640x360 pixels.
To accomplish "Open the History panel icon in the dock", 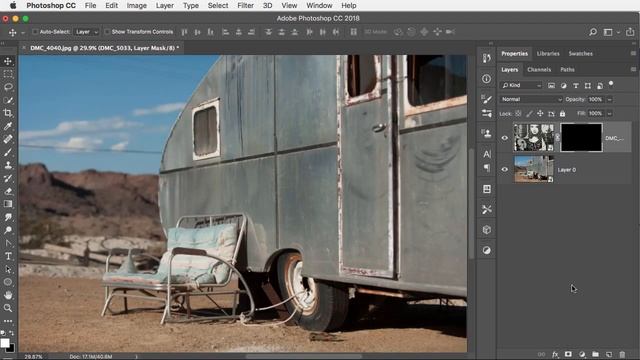I will coord(487,58).
